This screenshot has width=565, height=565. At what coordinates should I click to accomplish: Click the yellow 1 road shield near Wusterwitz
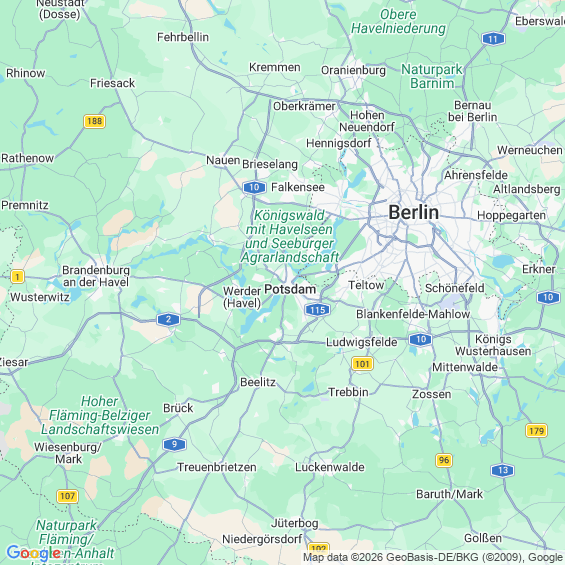(x=17, y=277)
